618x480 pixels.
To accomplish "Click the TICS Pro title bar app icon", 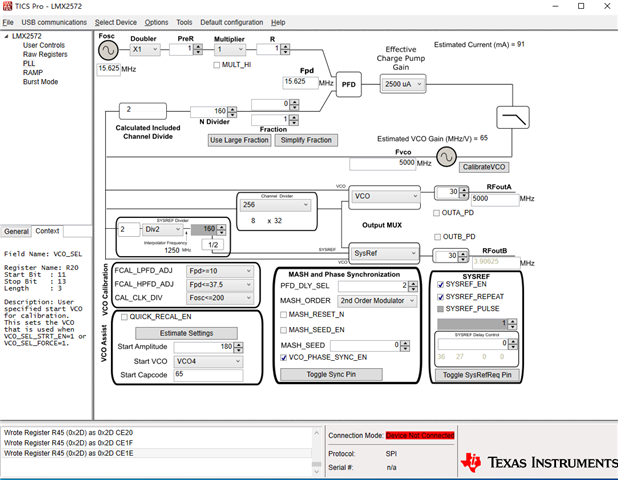I will [x=7, y=6].
